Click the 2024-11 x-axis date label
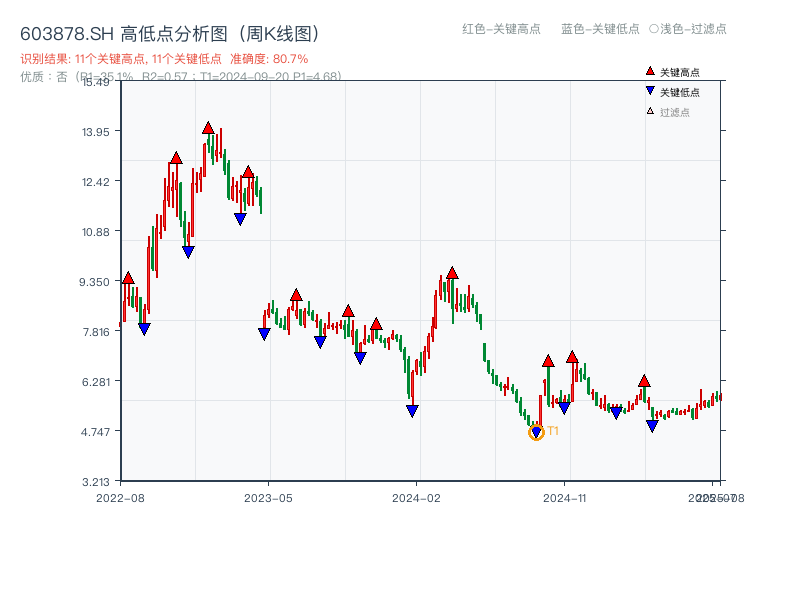Screen dimensions: 800x600 click(564, 497)
